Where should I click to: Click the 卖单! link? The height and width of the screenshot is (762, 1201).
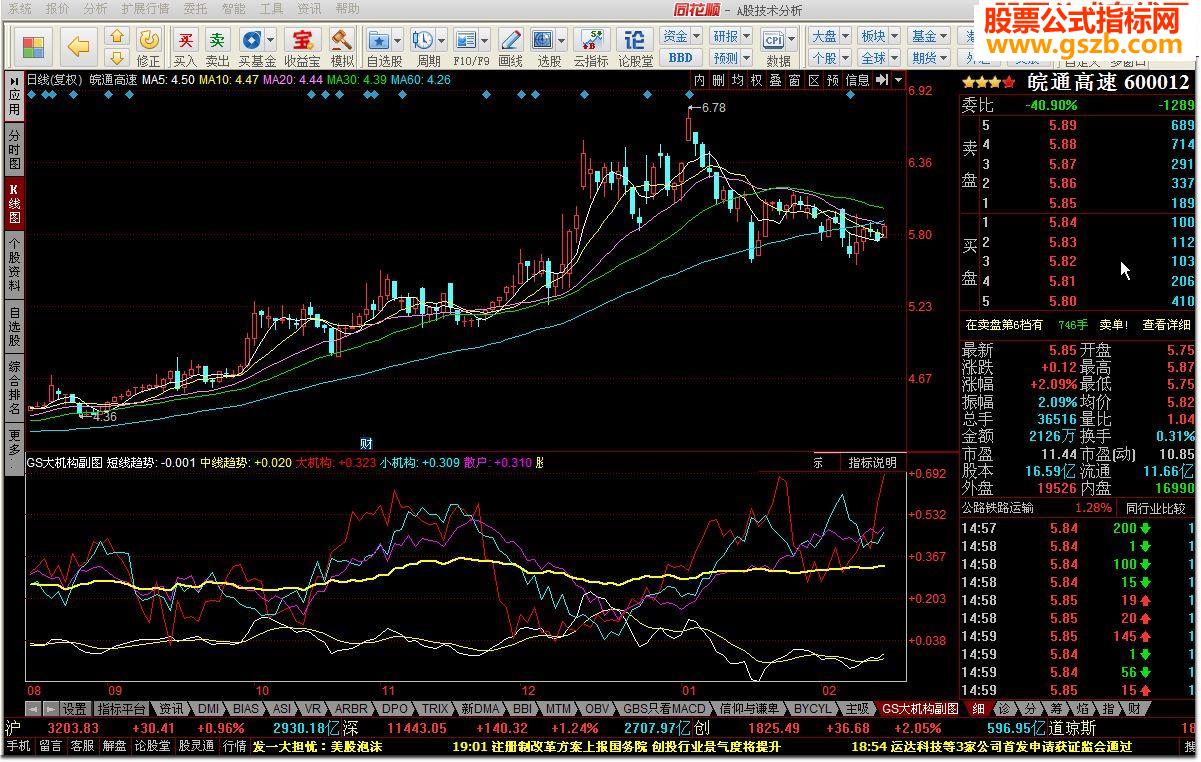(x=1114, y=325)
